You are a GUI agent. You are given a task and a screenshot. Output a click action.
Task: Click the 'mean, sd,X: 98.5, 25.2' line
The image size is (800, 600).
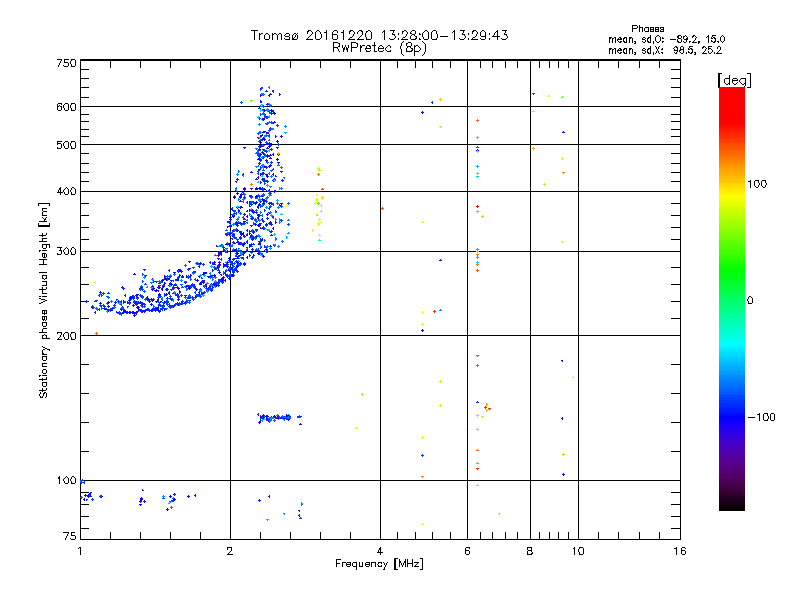pyautogui.click(x=665, y=50)
